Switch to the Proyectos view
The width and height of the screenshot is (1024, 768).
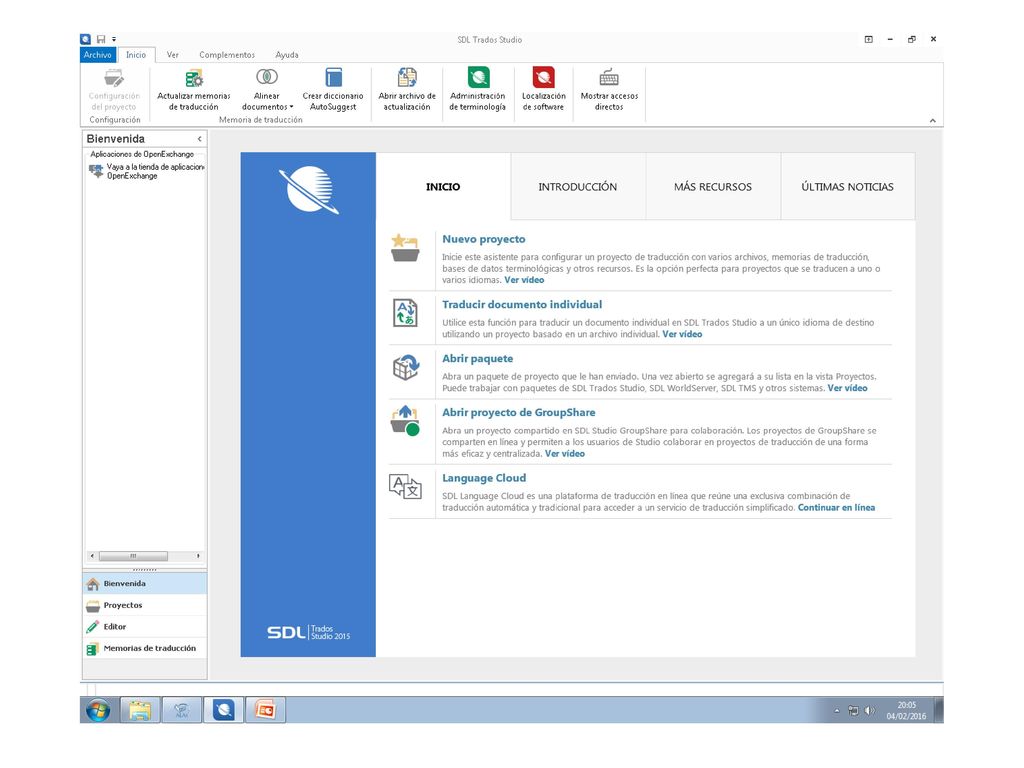point(145,605)
